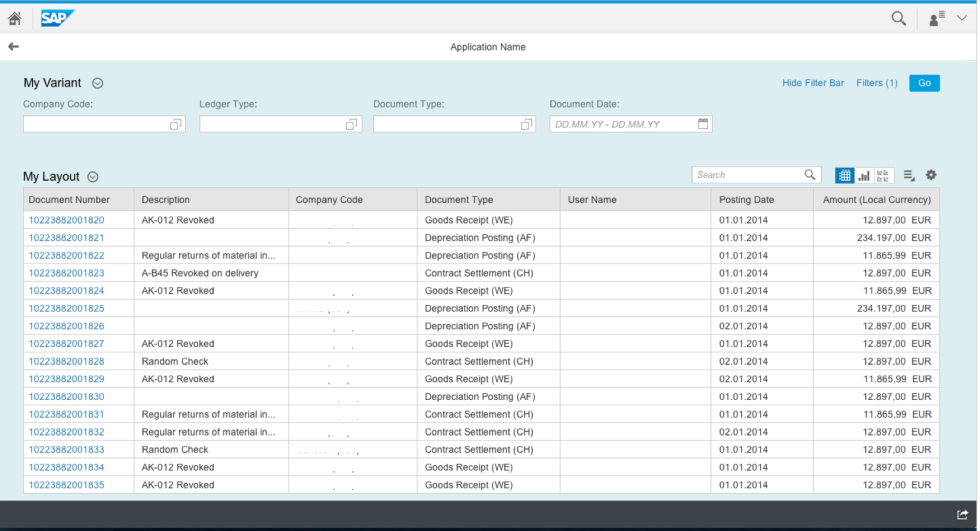Image resolution: width=980 pixels, height=531 pixels.
Task: Open Company Code value help icon
Action: (175, 124)
